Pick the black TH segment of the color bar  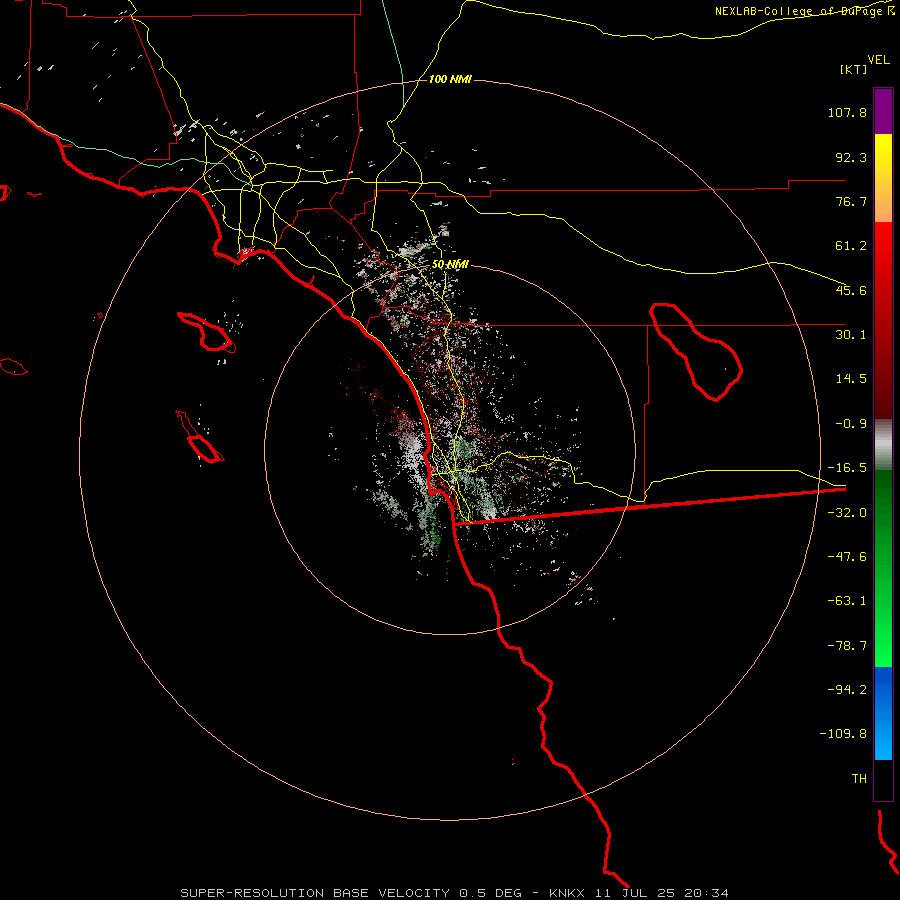tap(883, 780)
